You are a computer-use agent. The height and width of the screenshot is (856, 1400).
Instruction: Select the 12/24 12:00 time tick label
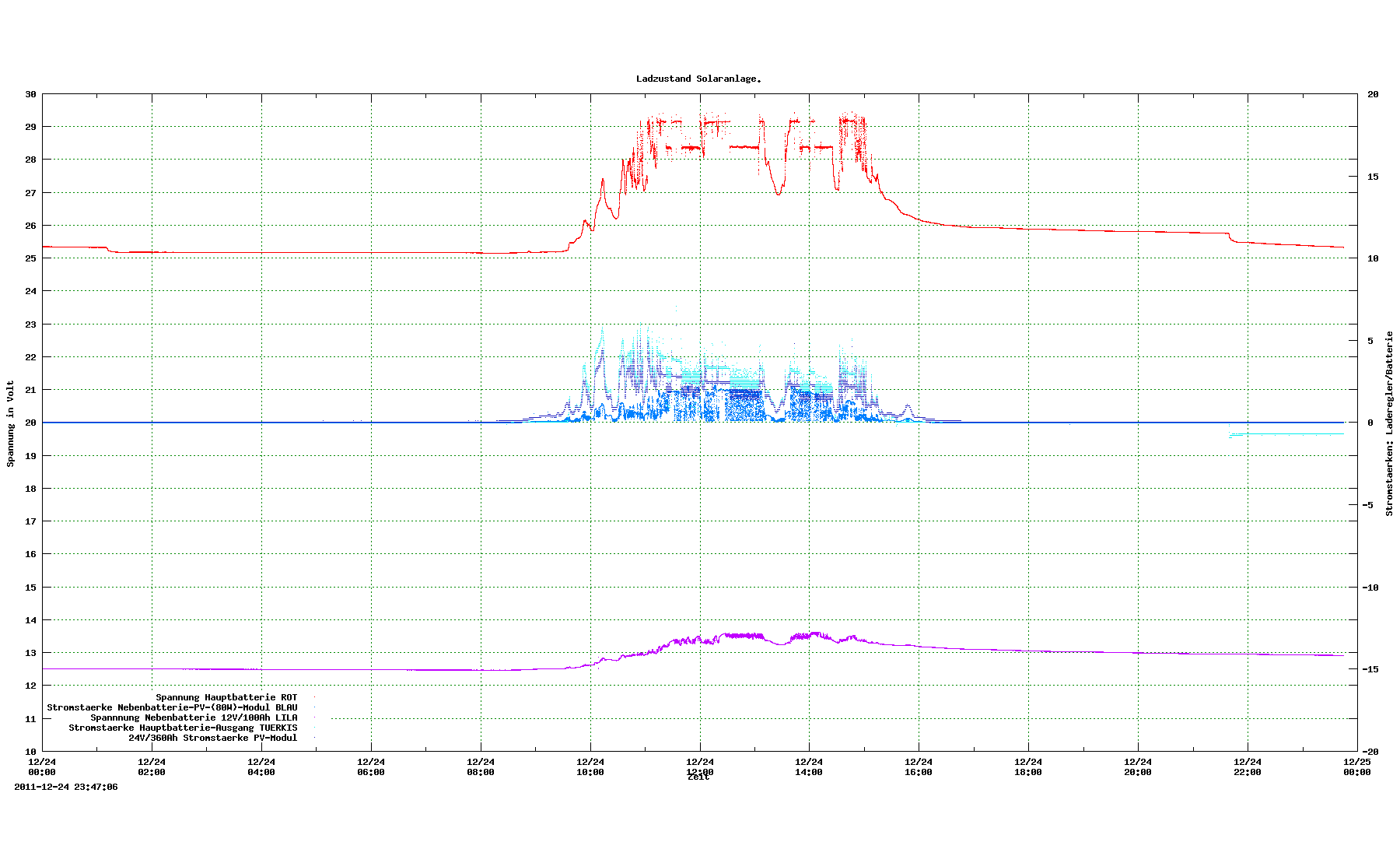pos(699,767)
